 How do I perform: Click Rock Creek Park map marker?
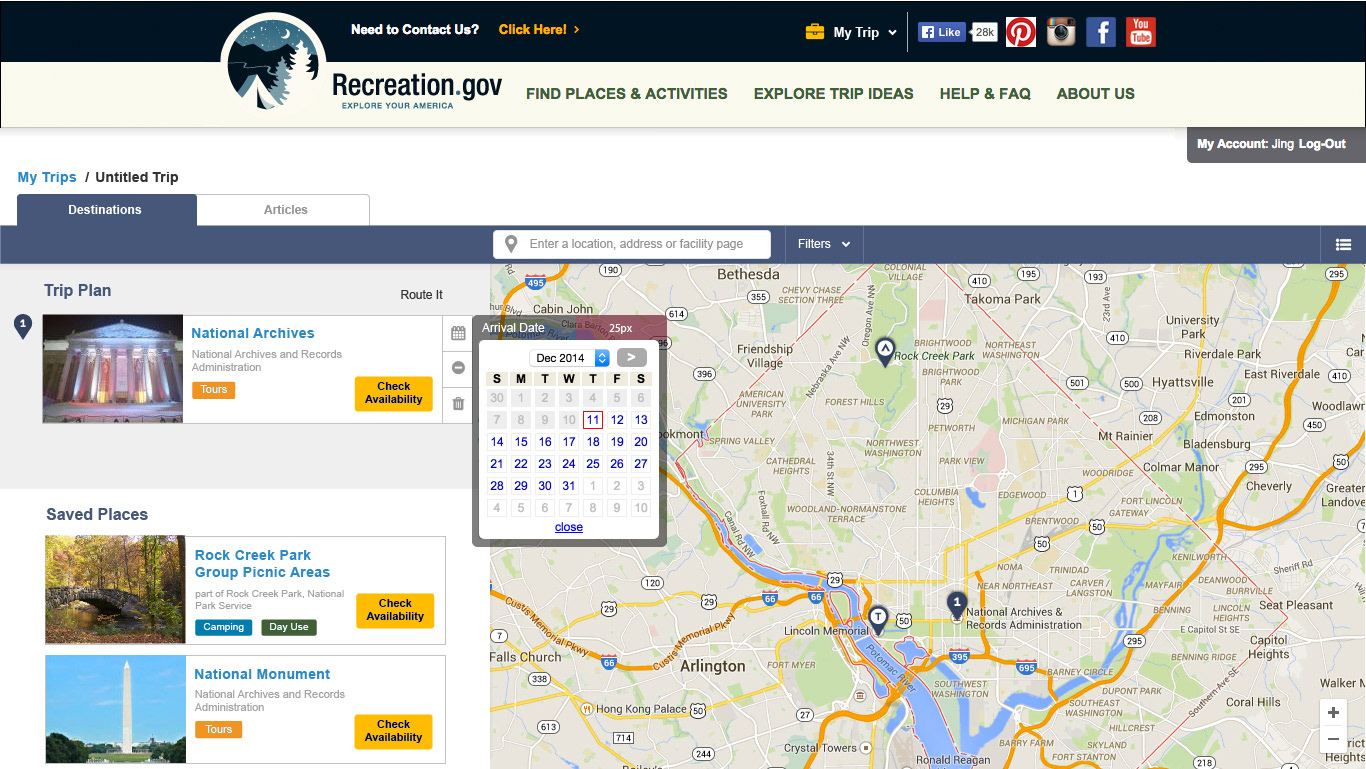884,351
